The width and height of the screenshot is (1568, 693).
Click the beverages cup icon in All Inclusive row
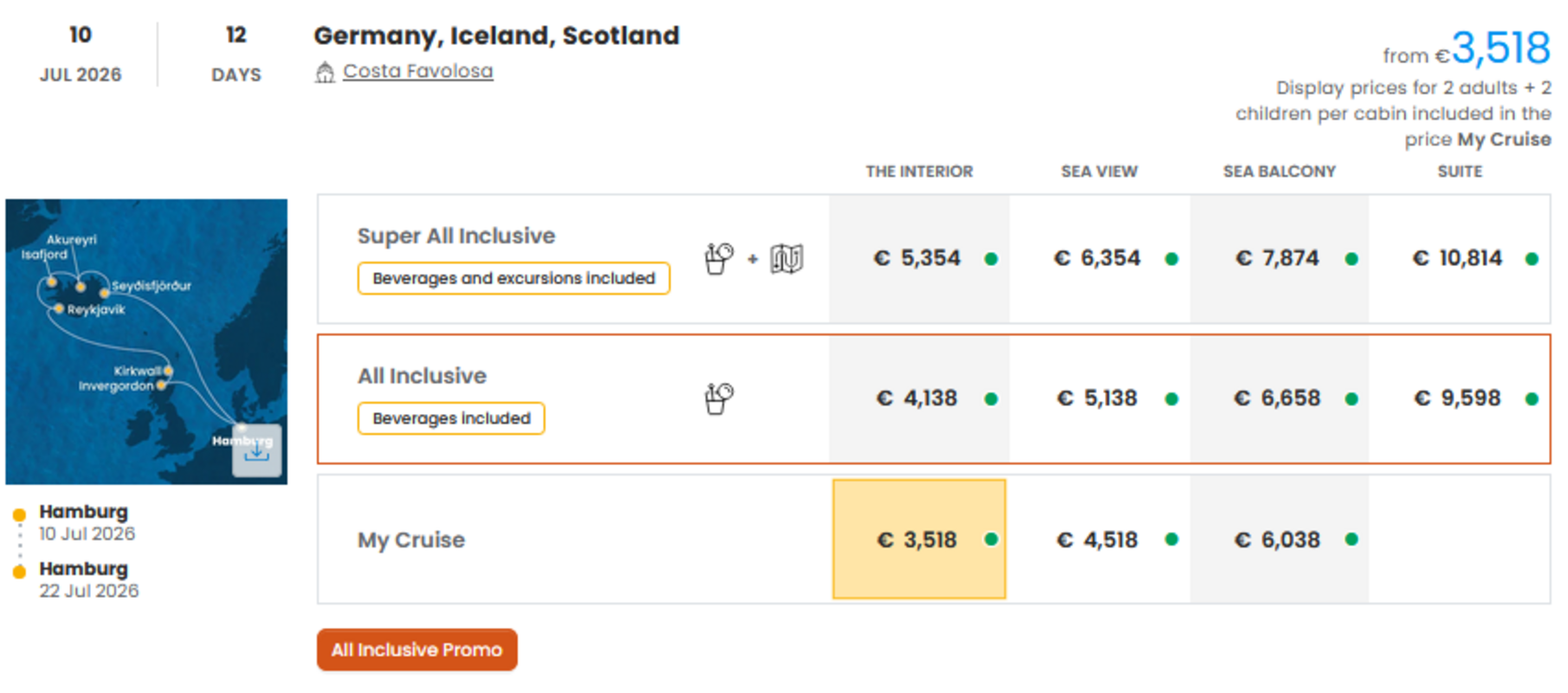coord(718,398)
